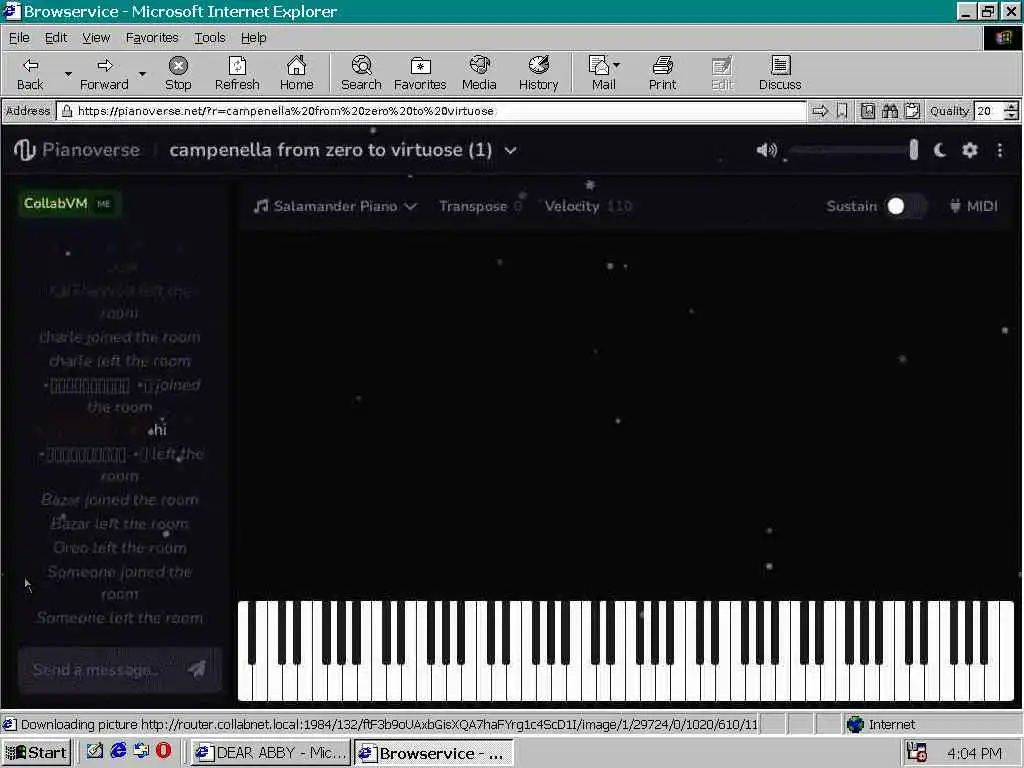Expand the room name dropdown
This screenshot has width=1024, height=768.
(x=511, y=151)
